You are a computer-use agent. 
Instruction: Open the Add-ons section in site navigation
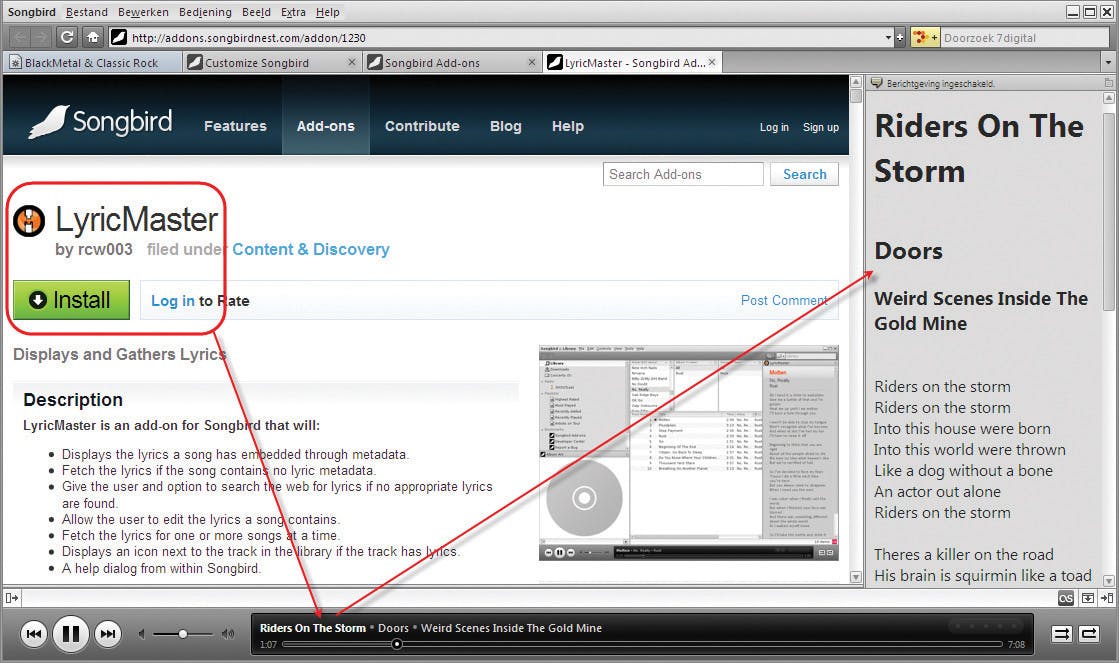pos(325,126)
